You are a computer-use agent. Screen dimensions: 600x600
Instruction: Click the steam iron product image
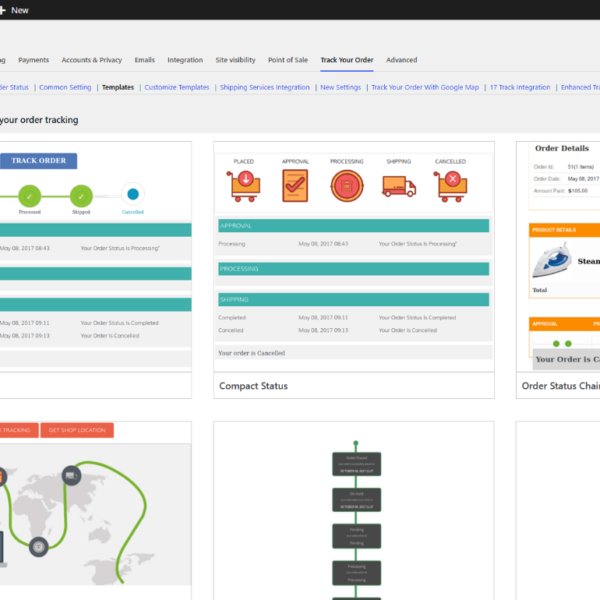[552, 261]
